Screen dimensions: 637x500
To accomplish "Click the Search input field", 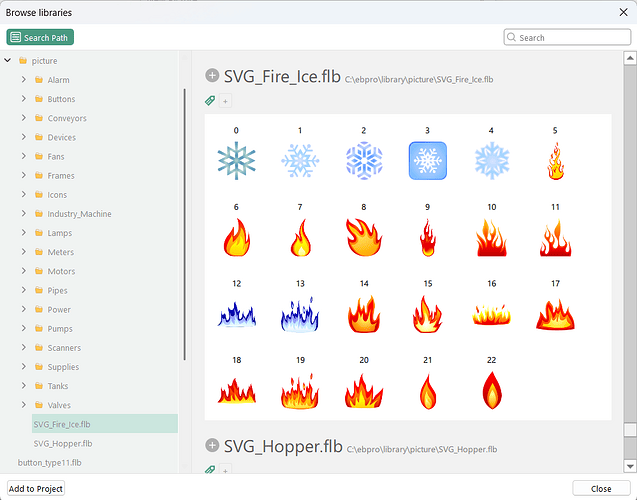I will 572,38.
